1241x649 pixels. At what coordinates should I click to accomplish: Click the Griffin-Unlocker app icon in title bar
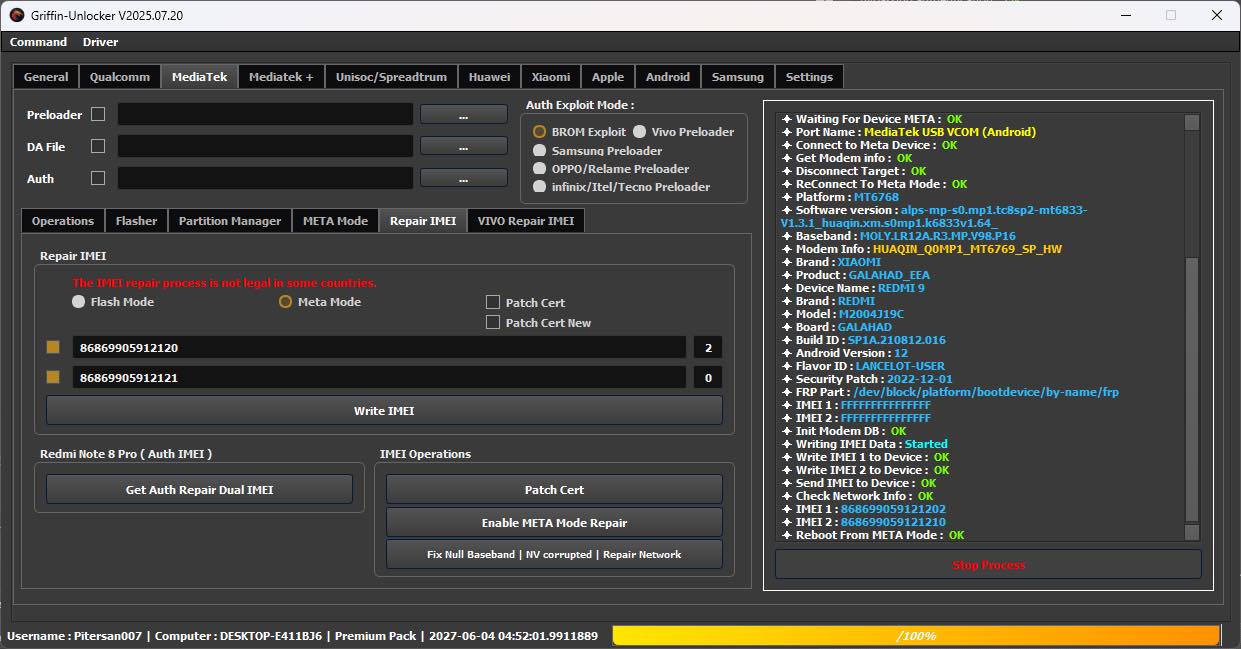(17, 15)
